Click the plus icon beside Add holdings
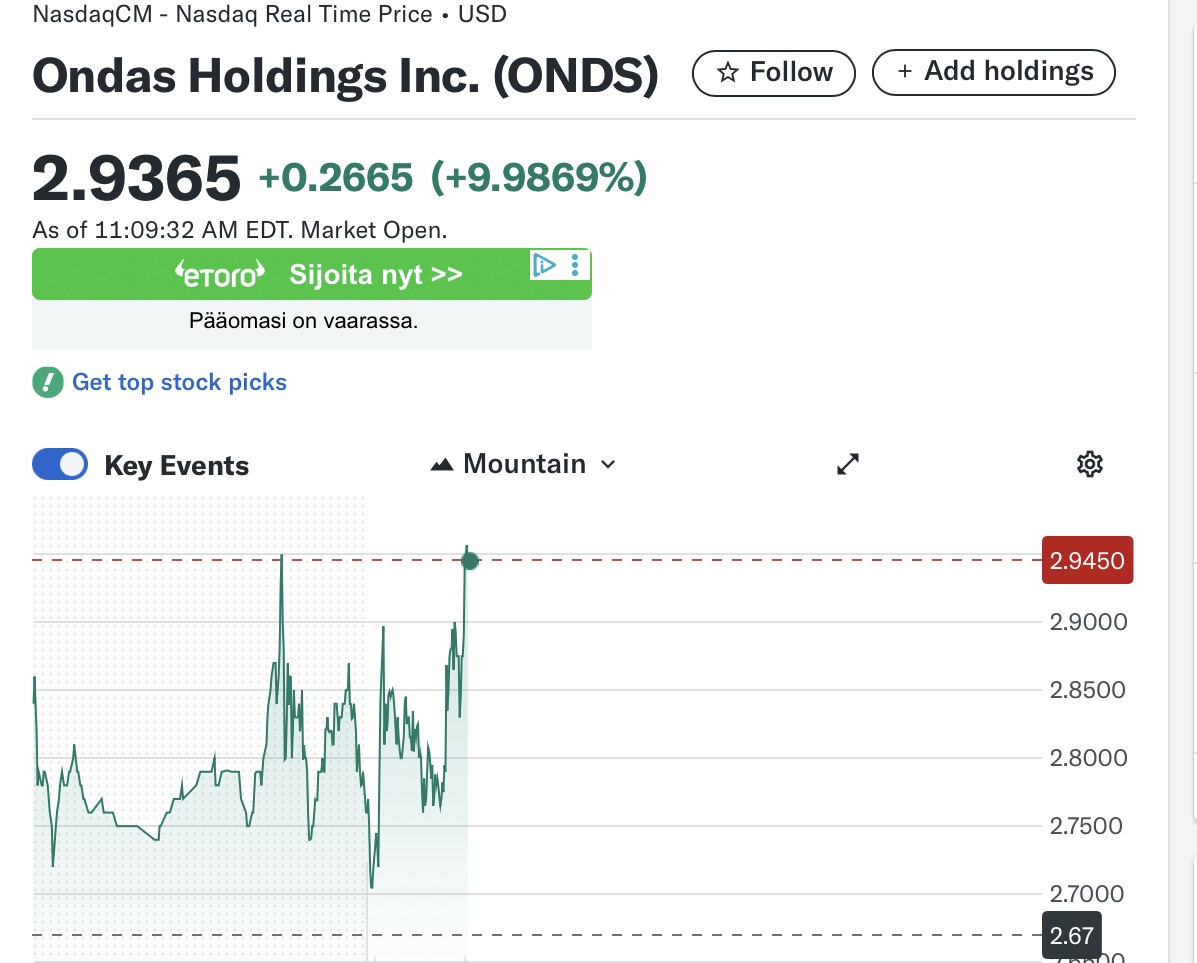This screenshot has height=963, width=1197. (x=904, y=72)
